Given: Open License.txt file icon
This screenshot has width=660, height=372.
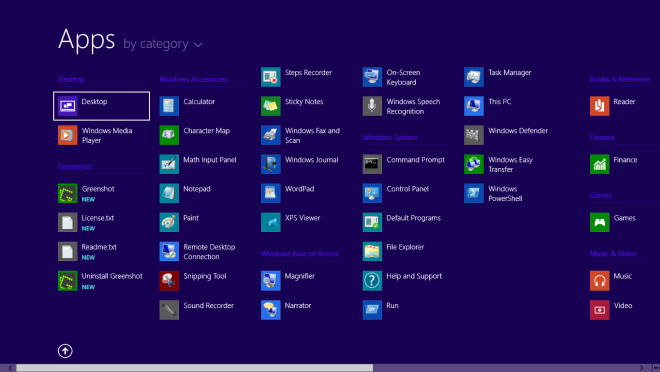Looking at the screenshot, I should click(x=67, y=222).
